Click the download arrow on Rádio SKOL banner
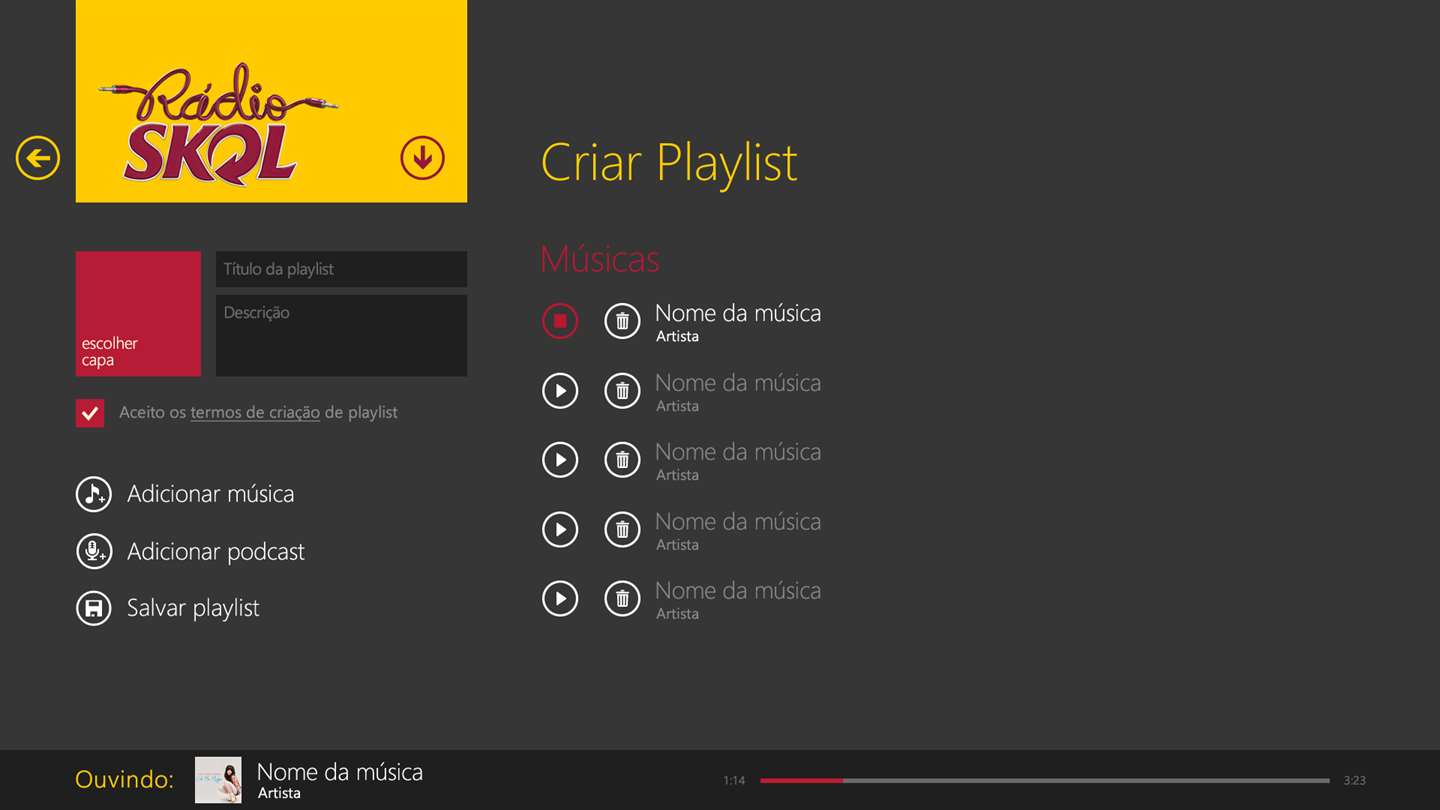 point(422,158)
